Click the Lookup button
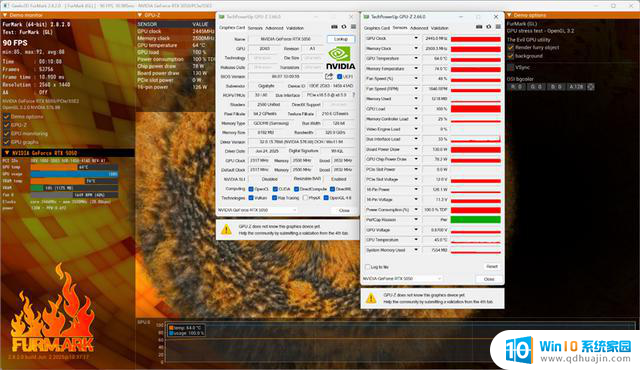Image resolution: width=640 pixels, height=370 pixels. coord(341,39)
